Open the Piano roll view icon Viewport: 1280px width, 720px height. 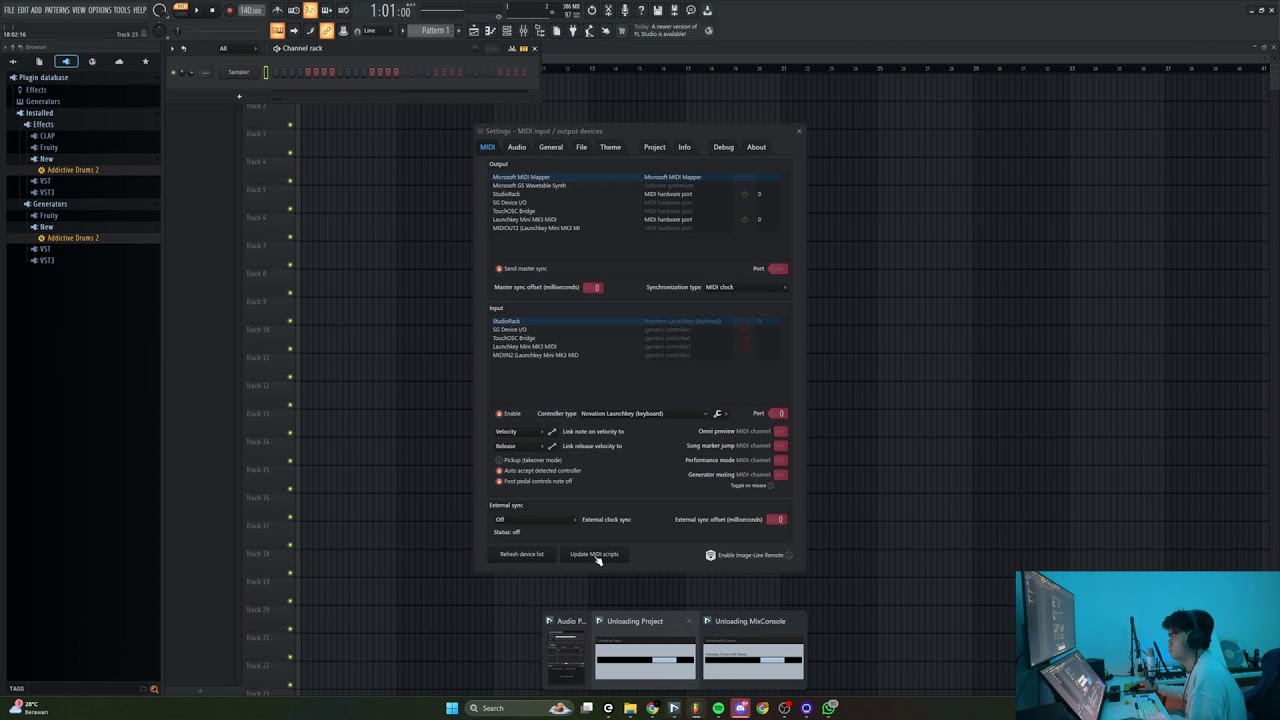click(489, 31)
